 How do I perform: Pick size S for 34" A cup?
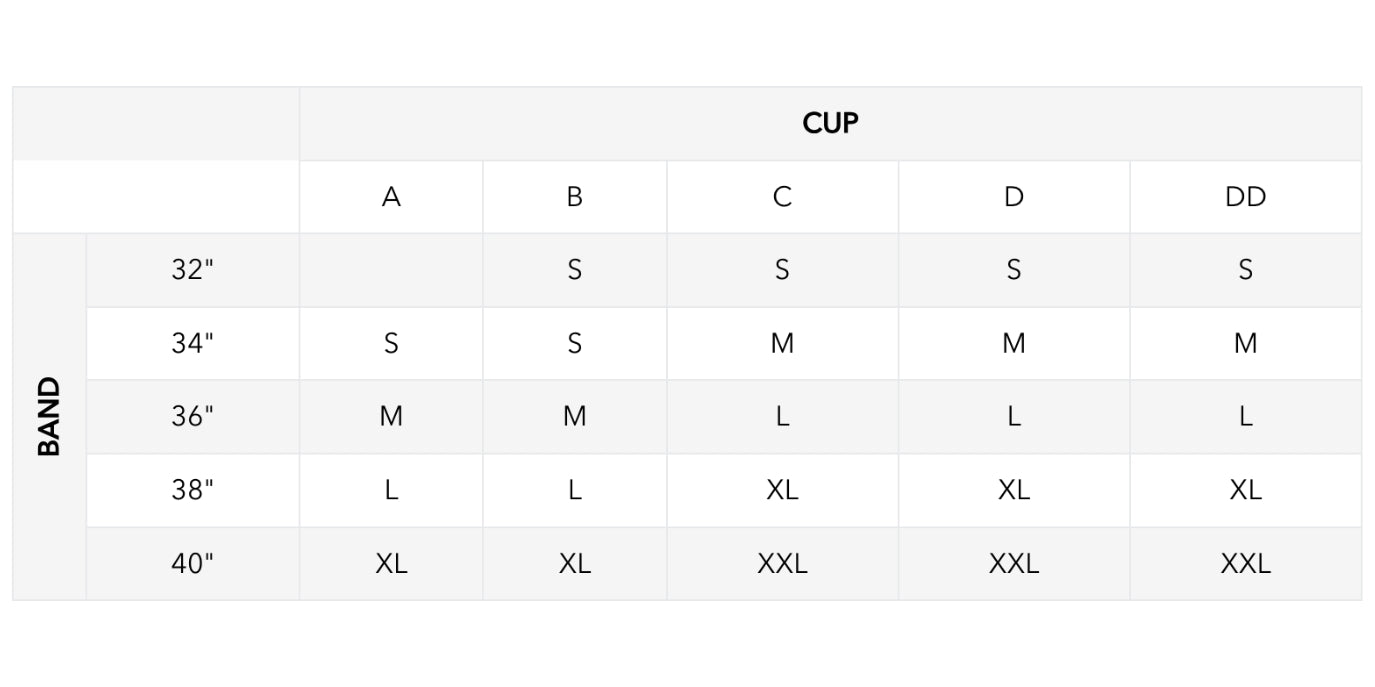pos(391,343)
